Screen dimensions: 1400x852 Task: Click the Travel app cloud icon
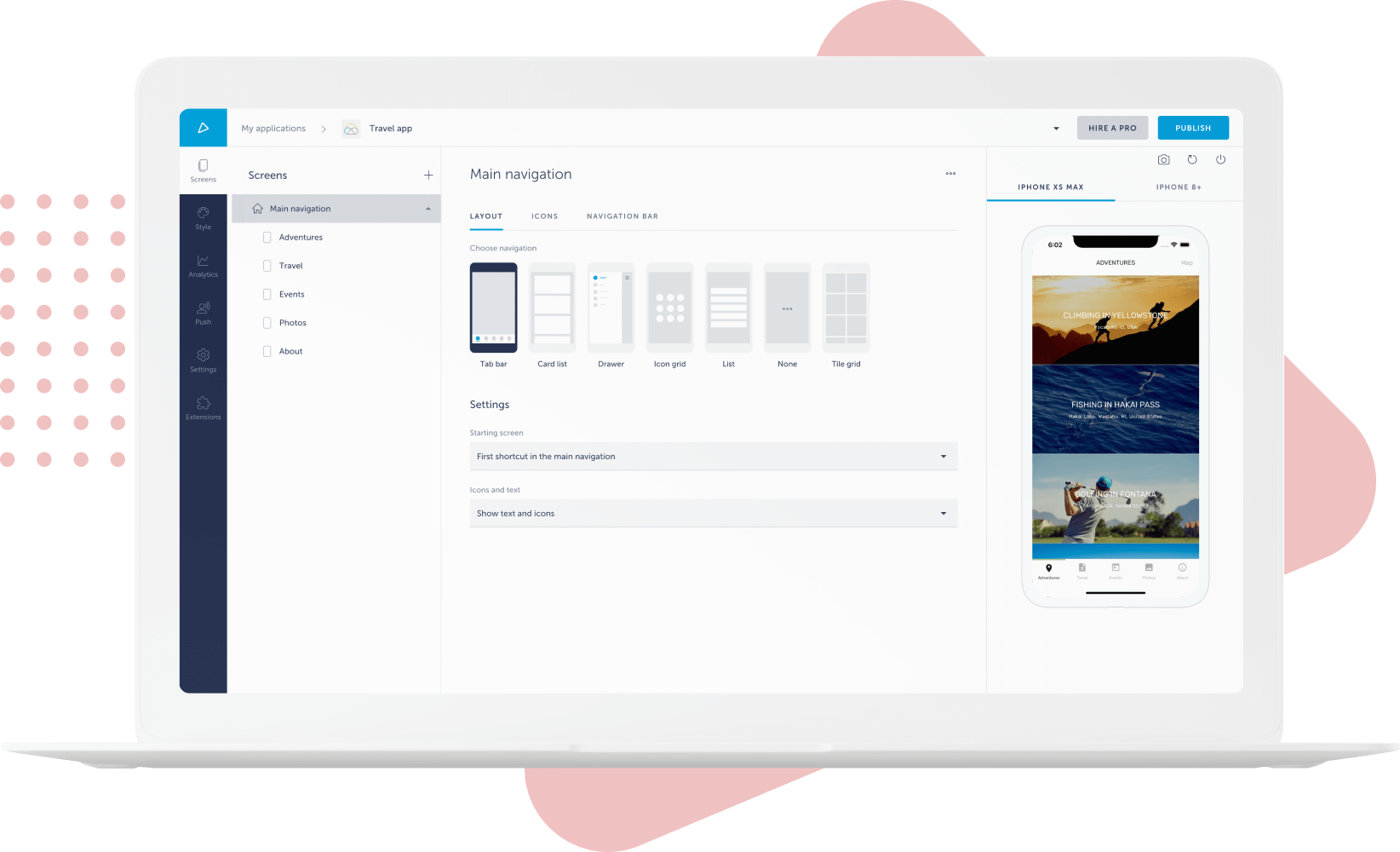(x=351, y=129)
